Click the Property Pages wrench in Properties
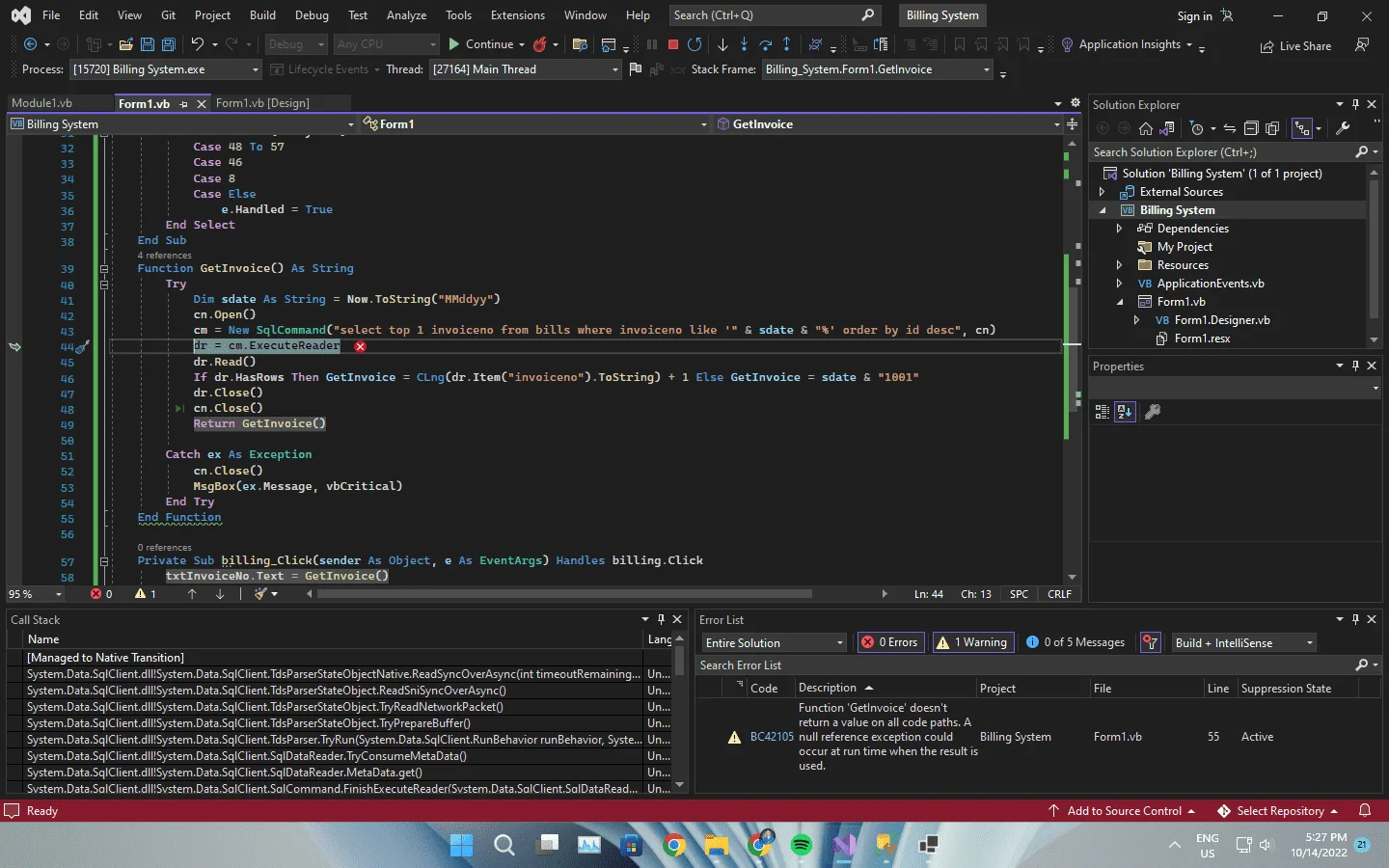This screenshot has height=868, width=1389. click(1152, 412)
